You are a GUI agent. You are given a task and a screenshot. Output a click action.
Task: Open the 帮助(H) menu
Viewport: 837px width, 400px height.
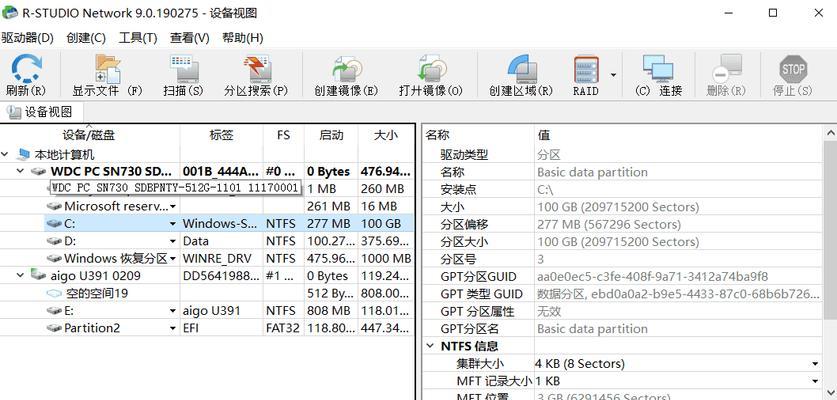click(242, 38)
